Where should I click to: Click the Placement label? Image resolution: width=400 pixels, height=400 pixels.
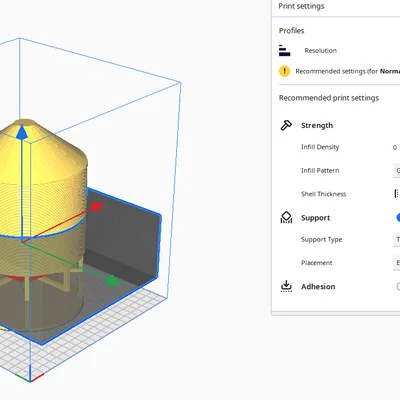coord(316,263)
